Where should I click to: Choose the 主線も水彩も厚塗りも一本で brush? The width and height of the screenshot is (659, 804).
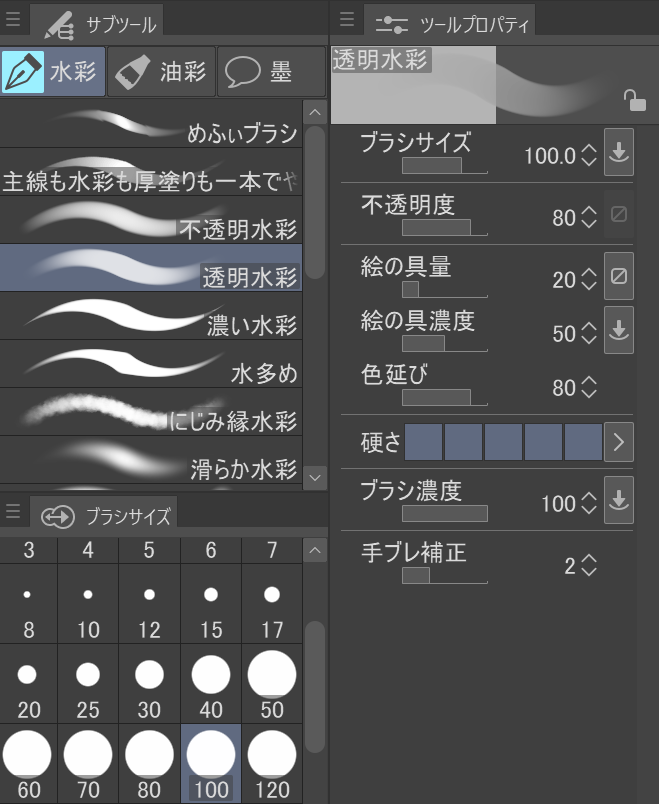coord(151,172)
